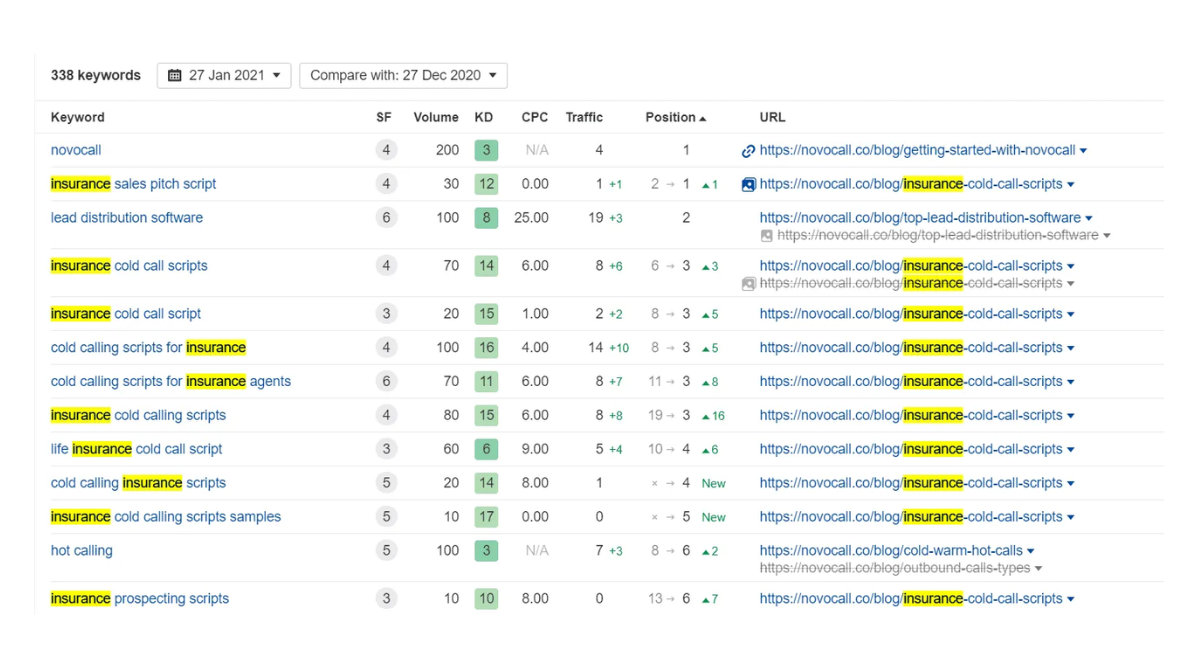Screen dimensions: 1199x669
Task: Click the 338 keywords count label
Action: pos(96,75)
